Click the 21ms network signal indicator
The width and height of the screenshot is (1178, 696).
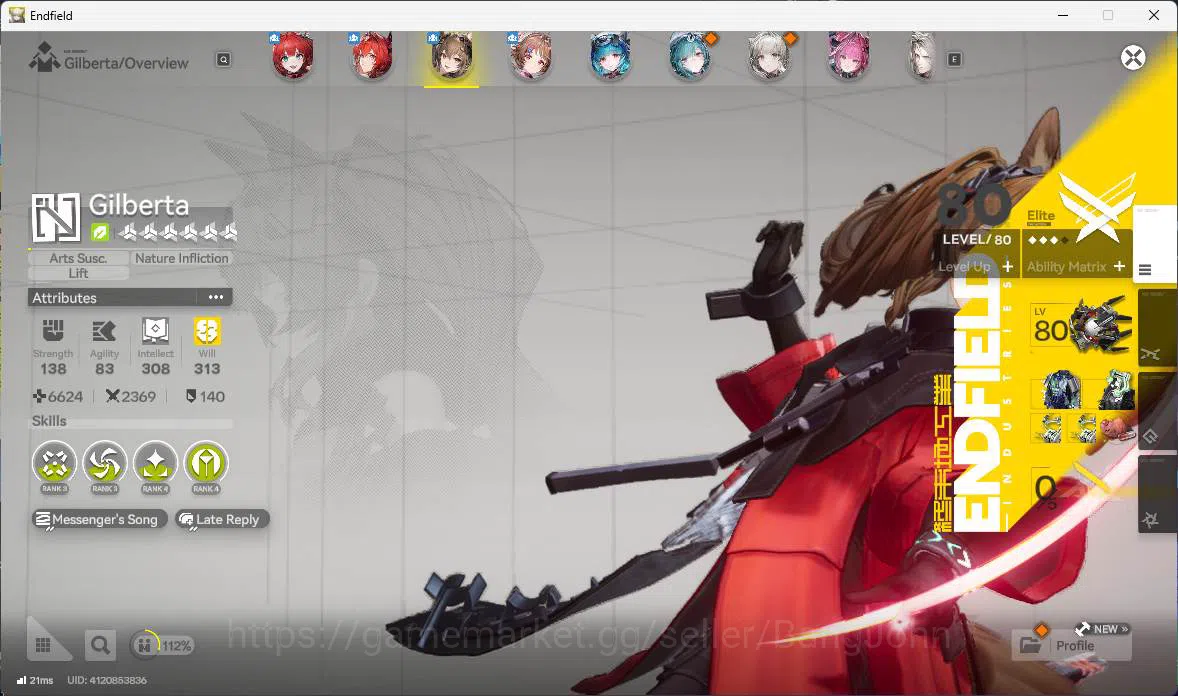(x=35, y=680)
